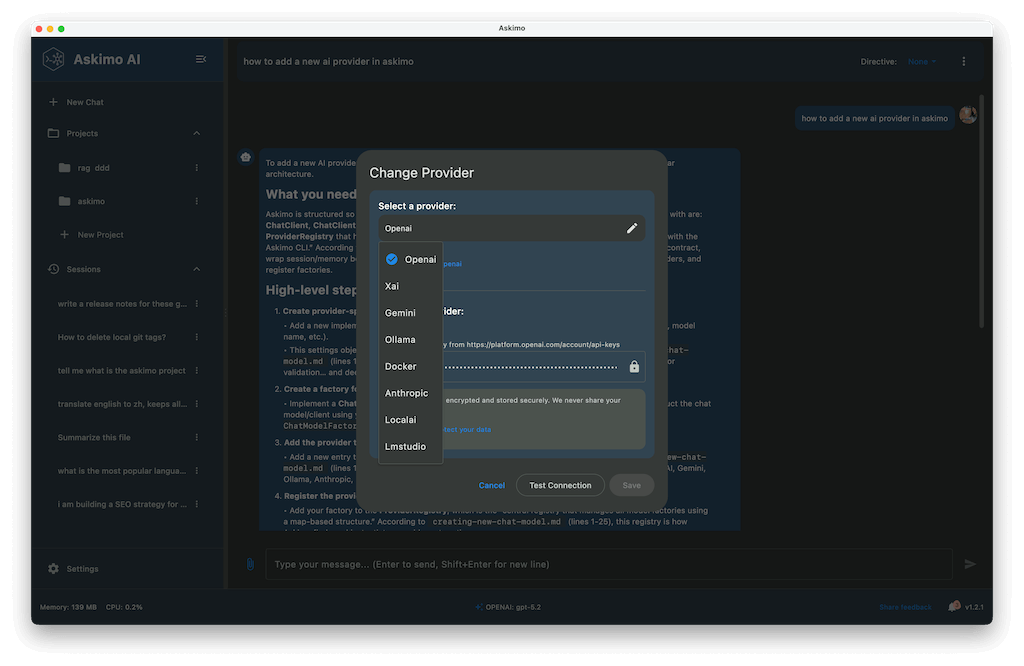Open the three-dot chat options menu
This screenshot has height=666, width=1024.
[963, 62]
